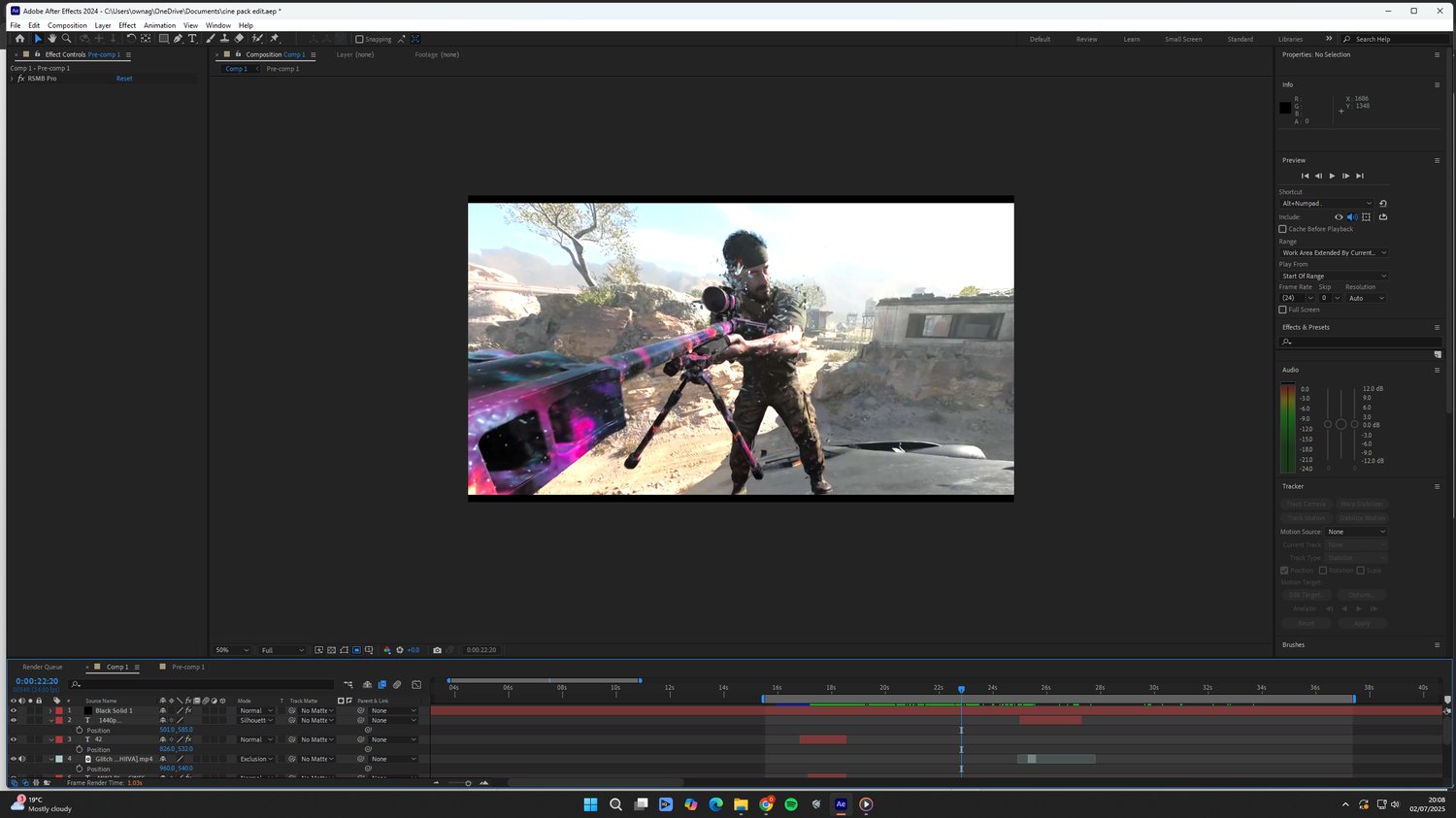The image size is (1456, 818).
Task: Open the Composition Mini-Flowchart in timeline
Action: pos(348,685)
